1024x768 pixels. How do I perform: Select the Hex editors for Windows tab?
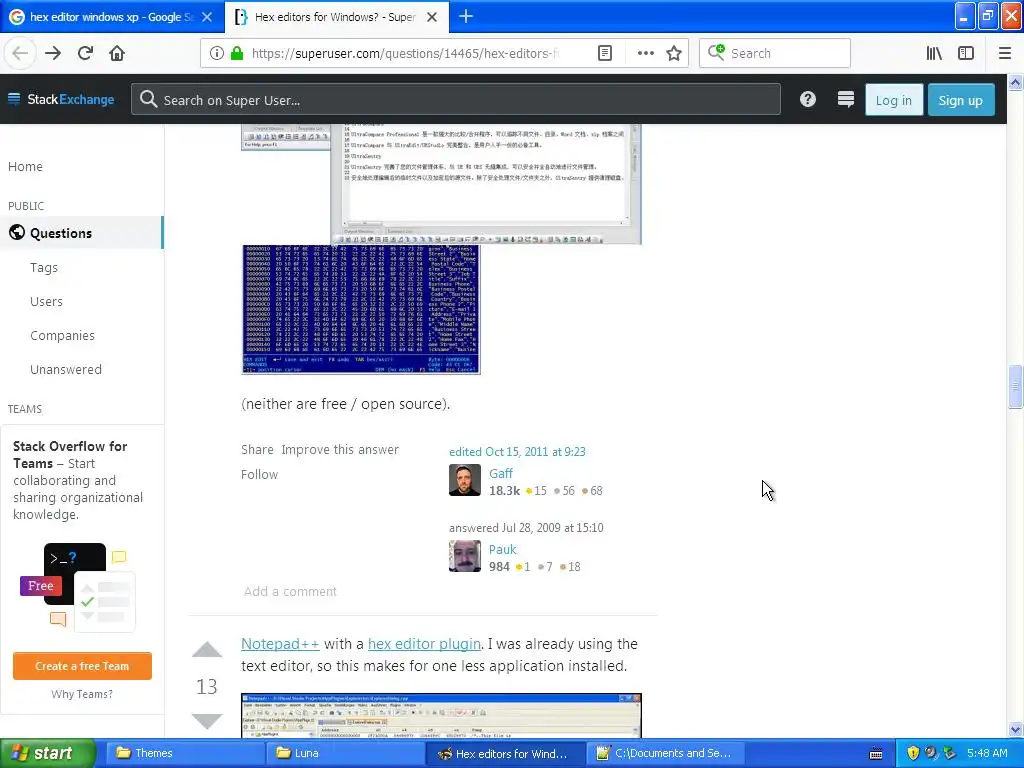[x=336, y=17]
